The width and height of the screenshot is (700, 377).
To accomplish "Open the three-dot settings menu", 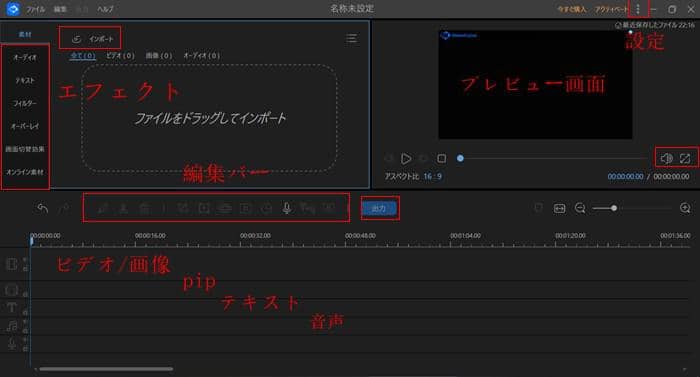I will pos(638,9).
